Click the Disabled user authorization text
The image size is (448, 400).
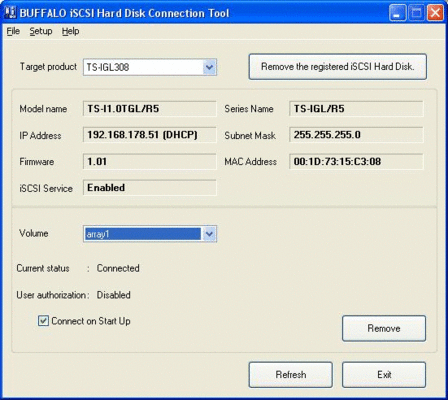[113, 295]
